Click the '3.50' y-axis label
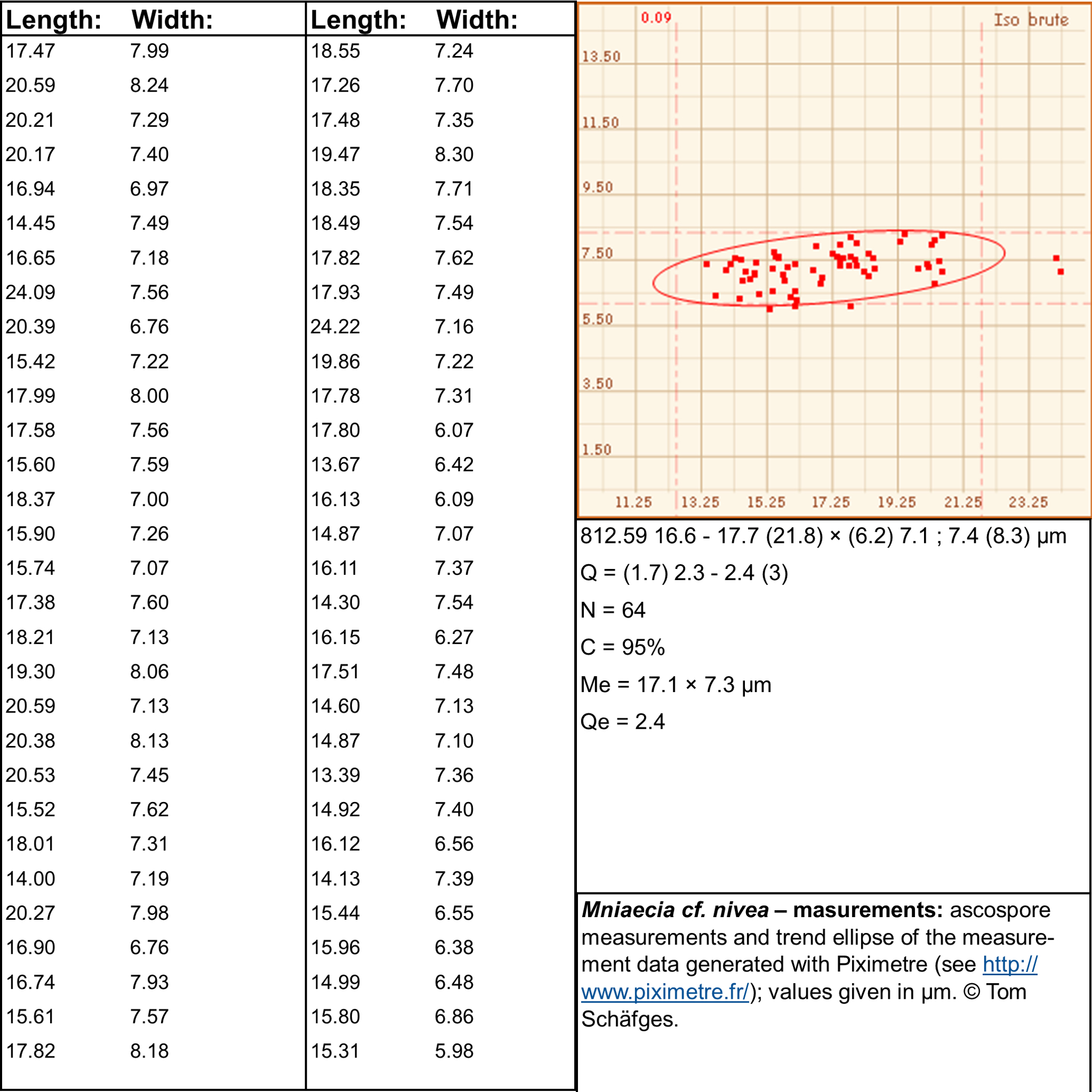1092x1092 pixels. coord(597,384)
